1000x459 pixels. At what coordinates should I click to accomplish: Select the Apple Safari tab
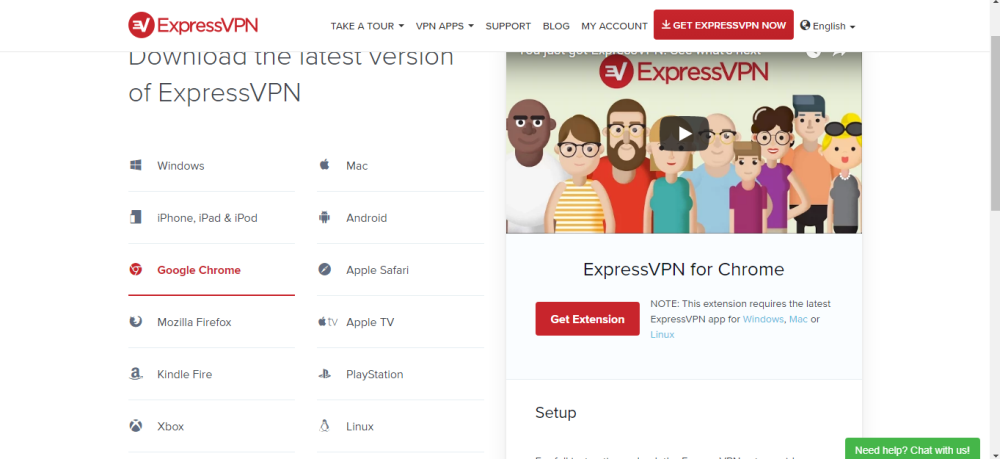pos(401,270)
